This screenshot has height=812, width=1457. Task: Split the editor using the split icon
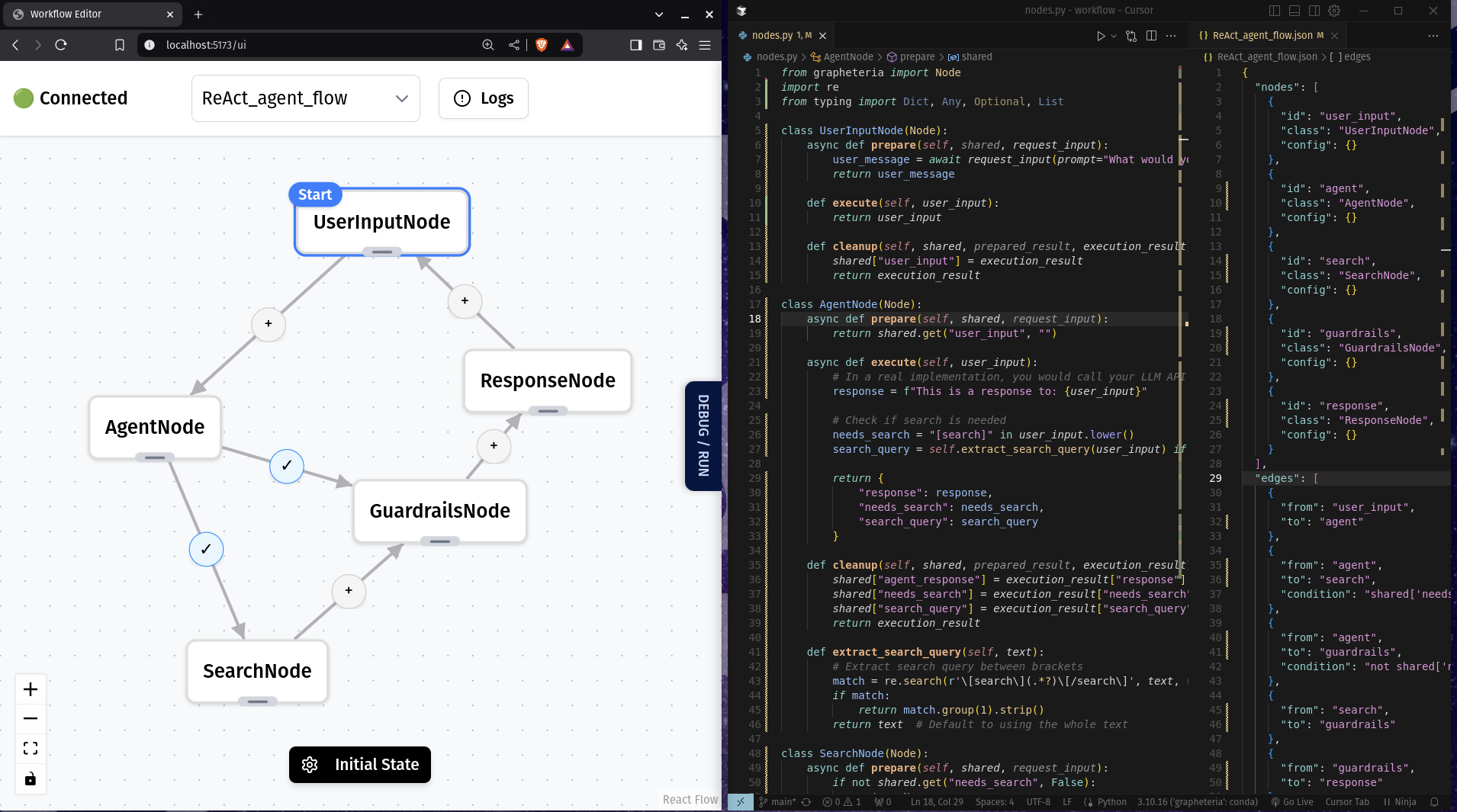pyautogui.click(x=1151, y=35)
